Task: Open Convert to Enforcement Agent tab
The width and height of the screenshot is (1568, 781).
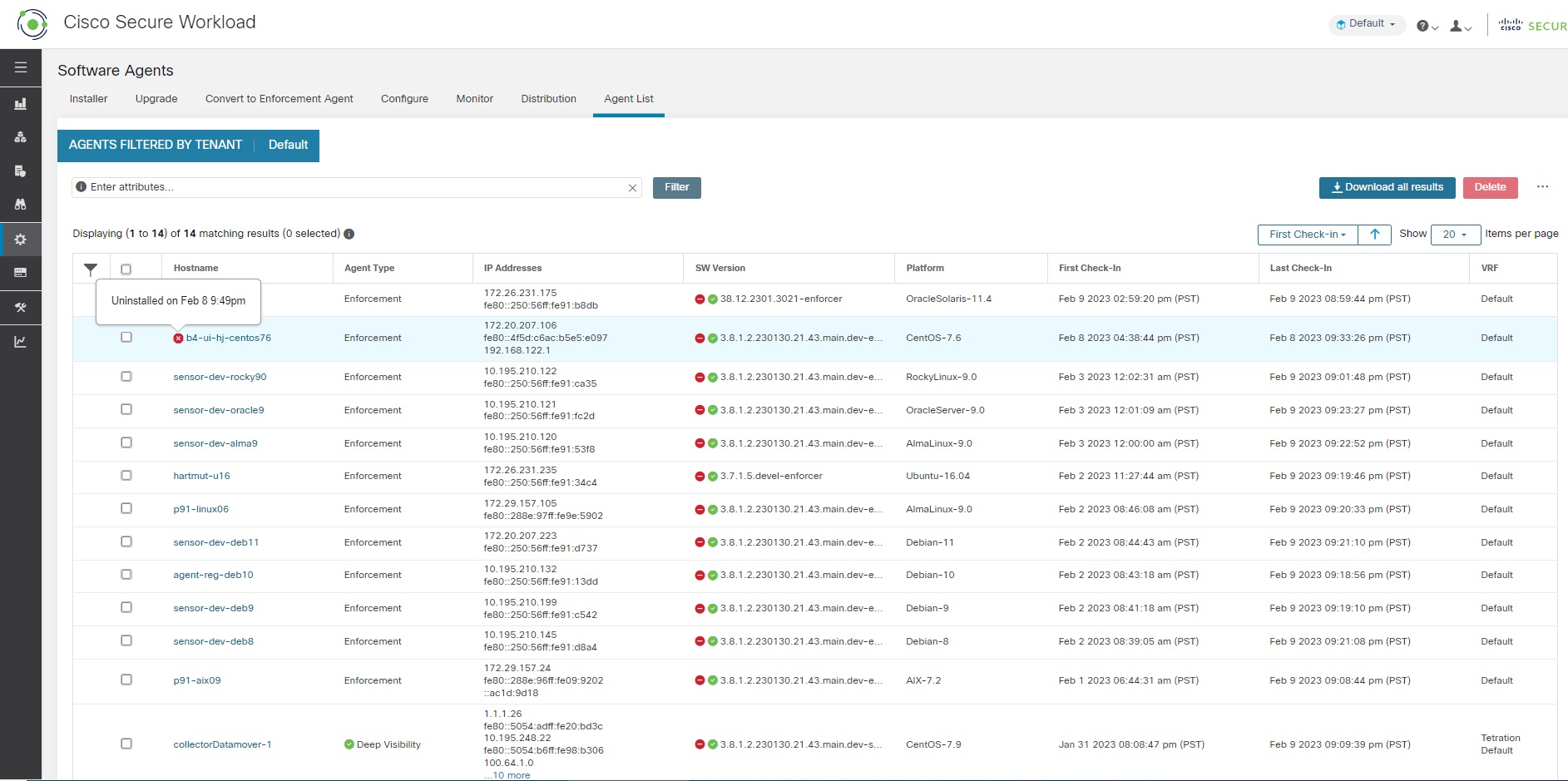Action: pos(279,99)
